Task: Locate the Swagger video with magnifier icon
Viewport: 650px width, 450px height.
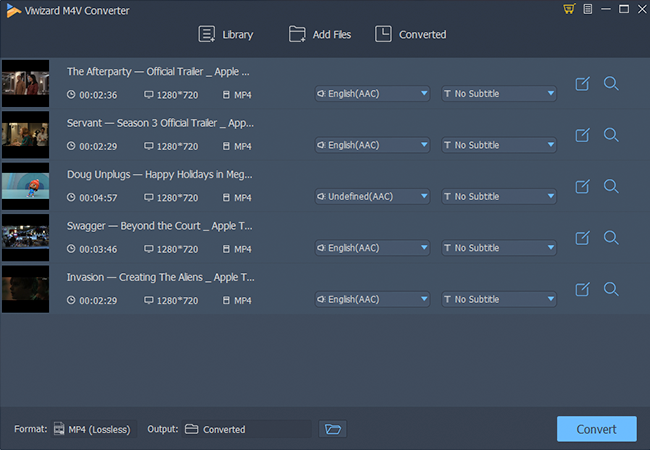Action: pos(611,238)
